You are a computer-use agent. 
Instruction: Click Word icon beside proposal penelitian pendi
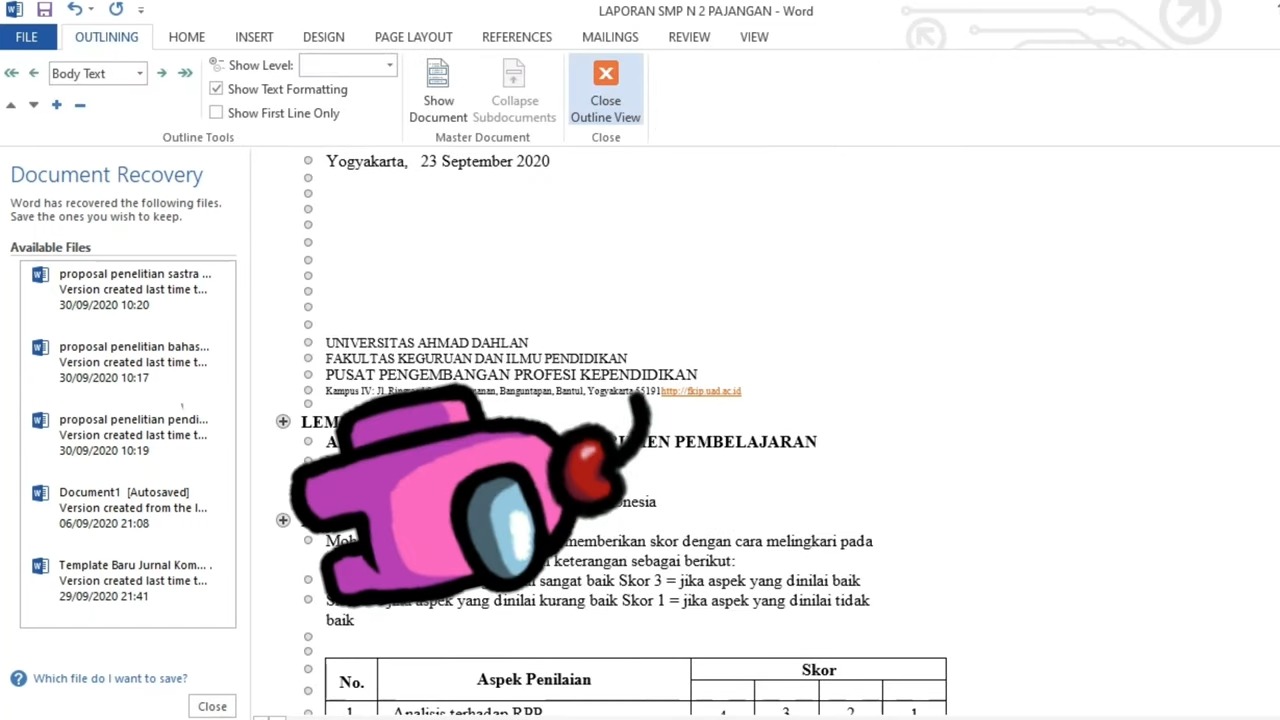(40, 420)
